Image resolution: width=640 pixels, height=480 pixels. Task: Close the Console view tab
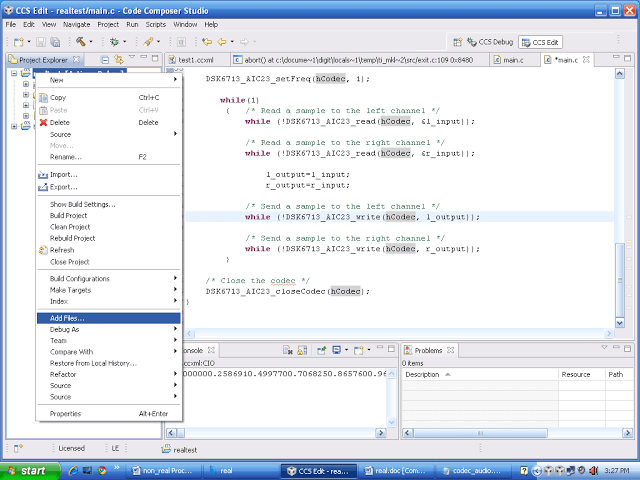tap(211, 350)
